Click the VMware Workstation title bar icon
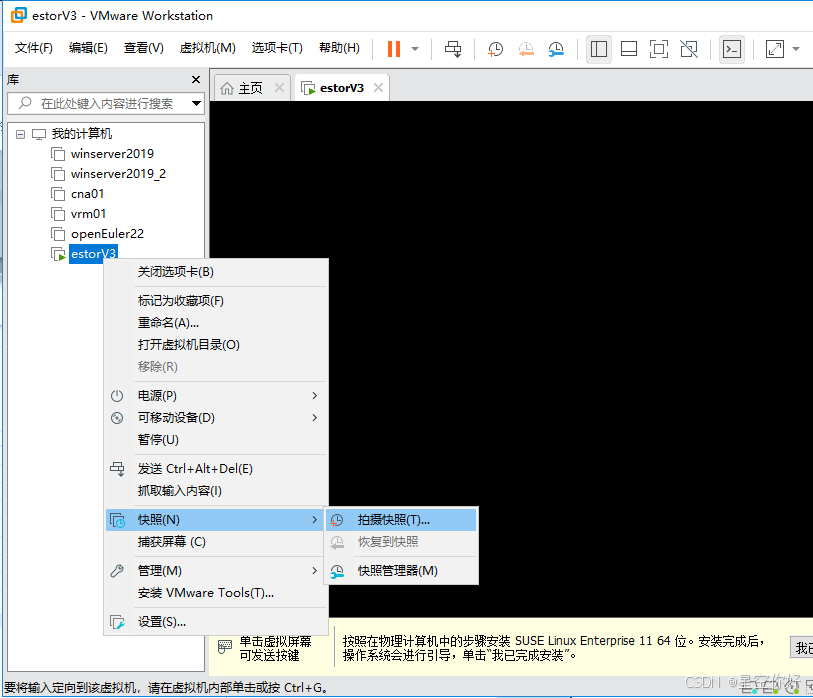Image resolution: width=813 pixels, height=698 pixels. pyautogui.click(x=19, y=15)
